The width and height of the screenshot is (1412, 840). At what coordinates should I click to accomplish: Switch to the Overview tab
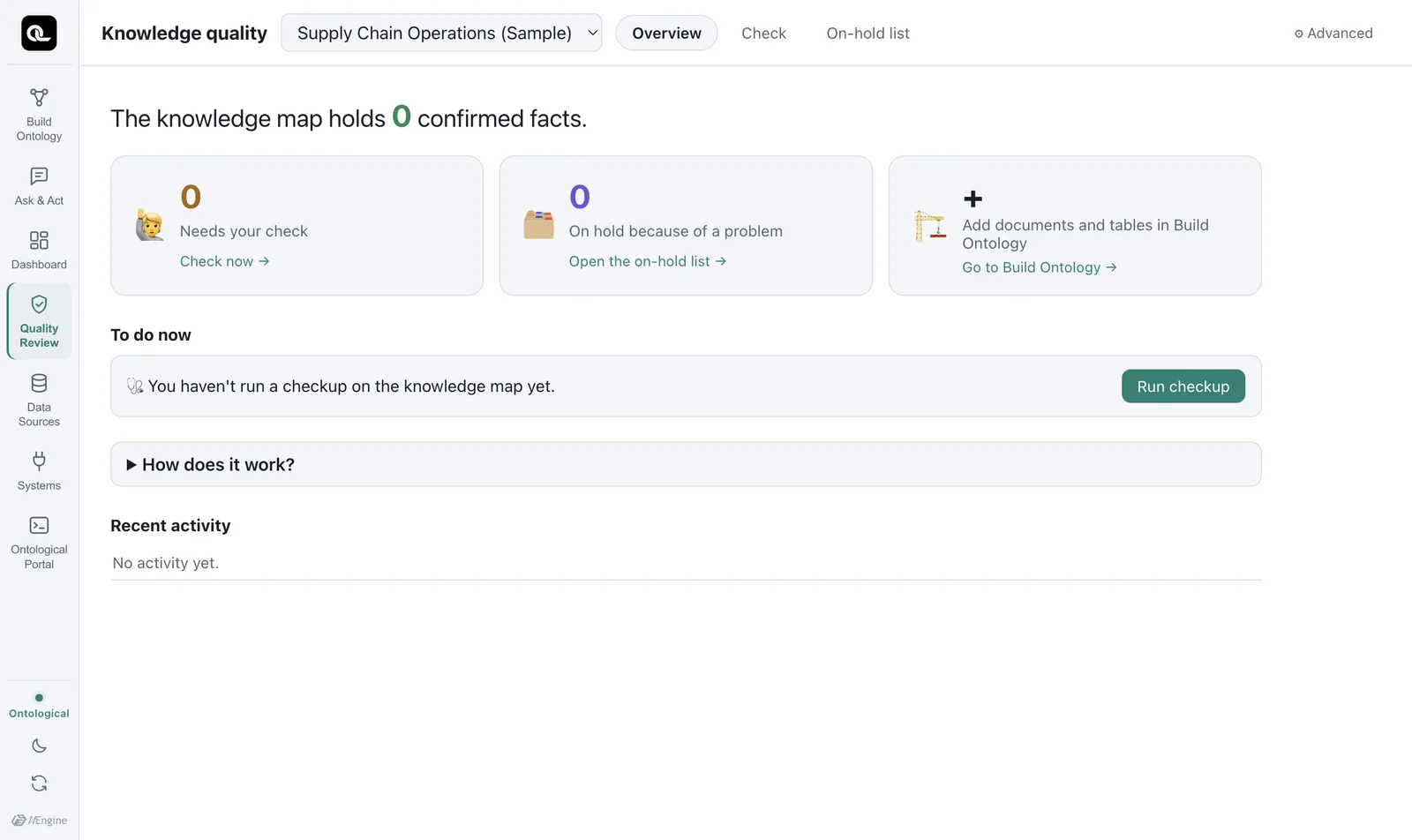[666, 33]
